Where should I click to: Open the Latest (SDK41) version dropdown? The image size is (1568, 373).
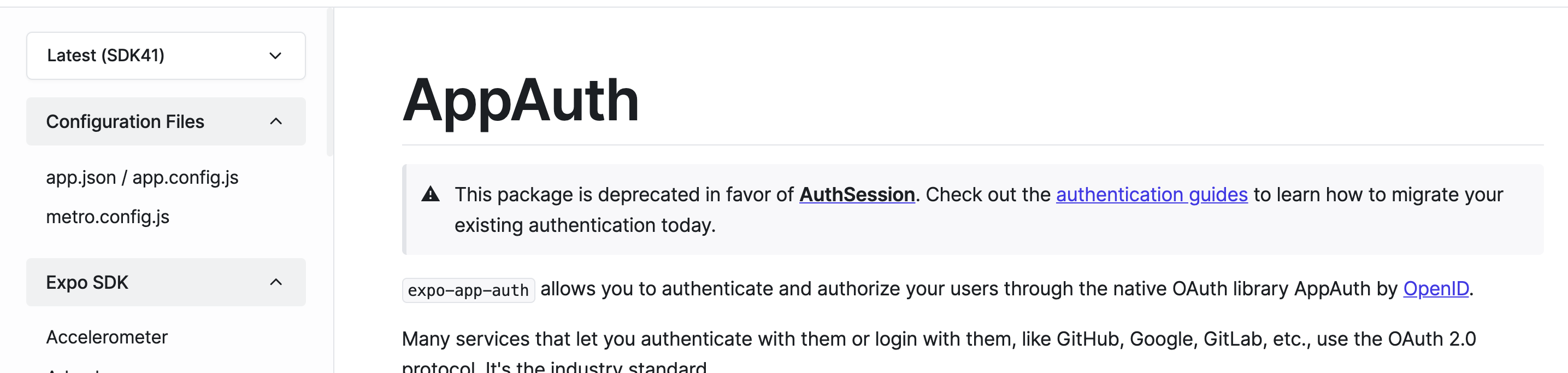[165, 56]
